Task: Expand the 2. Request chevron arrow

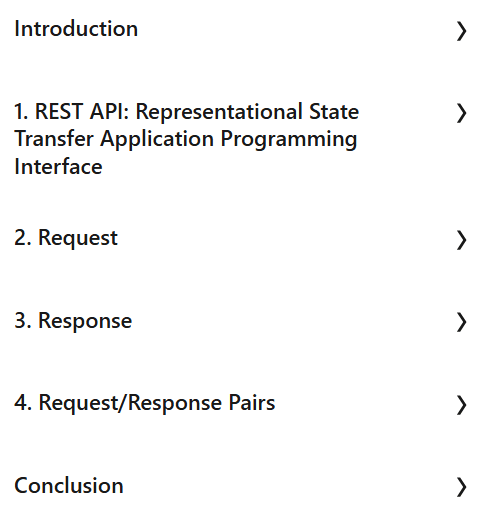Action: click(461, 240)
